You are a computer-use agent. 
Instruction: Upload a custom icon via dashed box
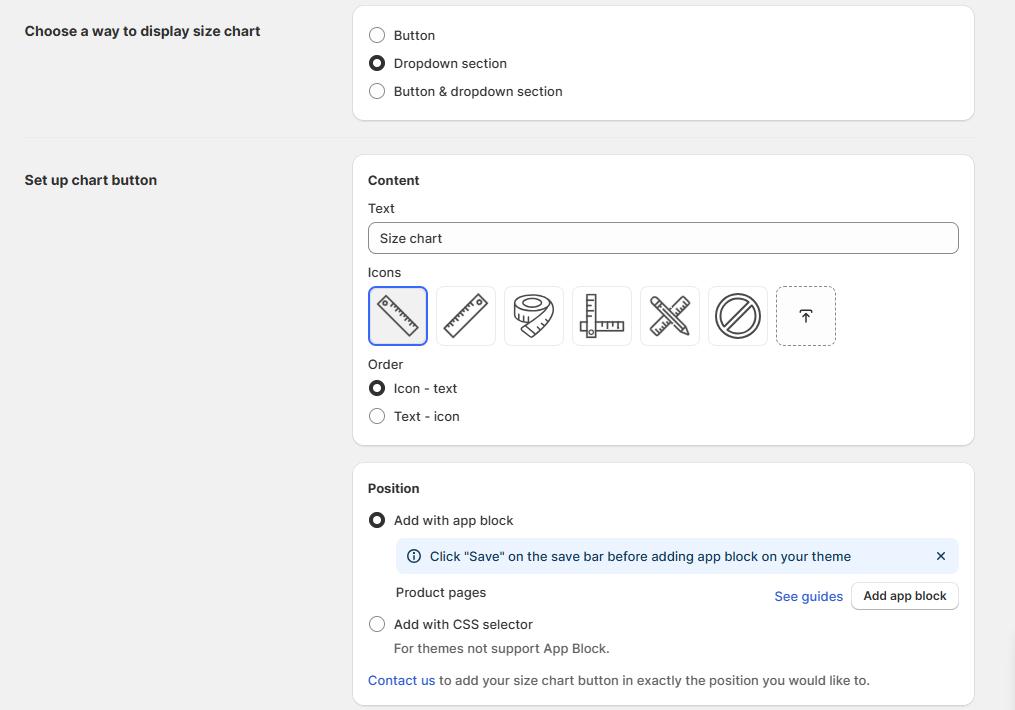tap(805, 316)
